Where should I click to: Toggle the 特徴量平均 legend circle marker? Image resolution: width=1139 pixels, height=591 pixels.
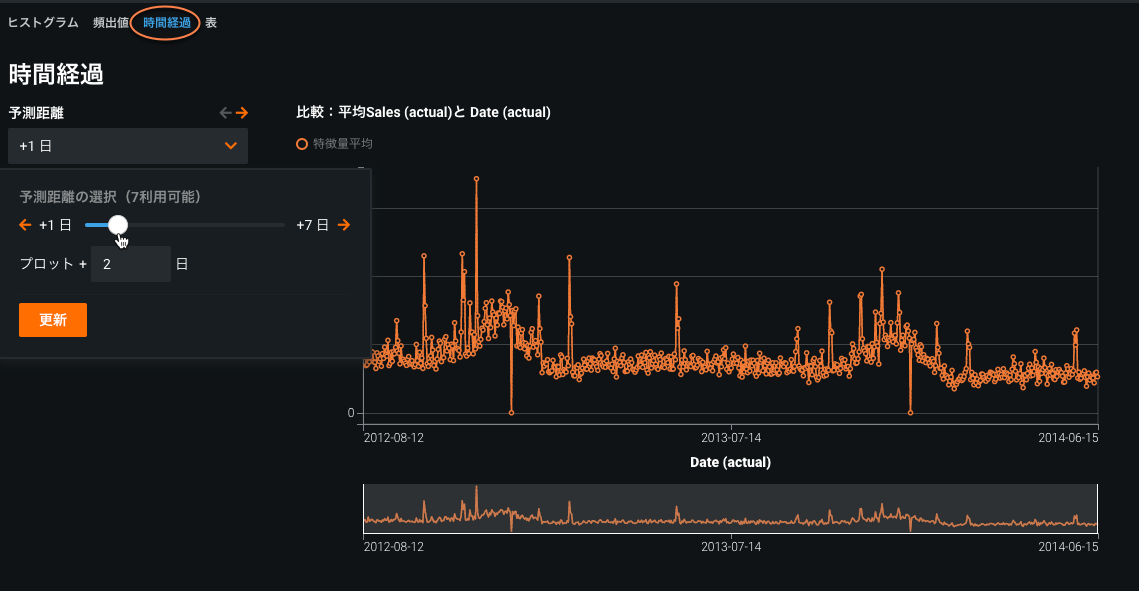302,144
